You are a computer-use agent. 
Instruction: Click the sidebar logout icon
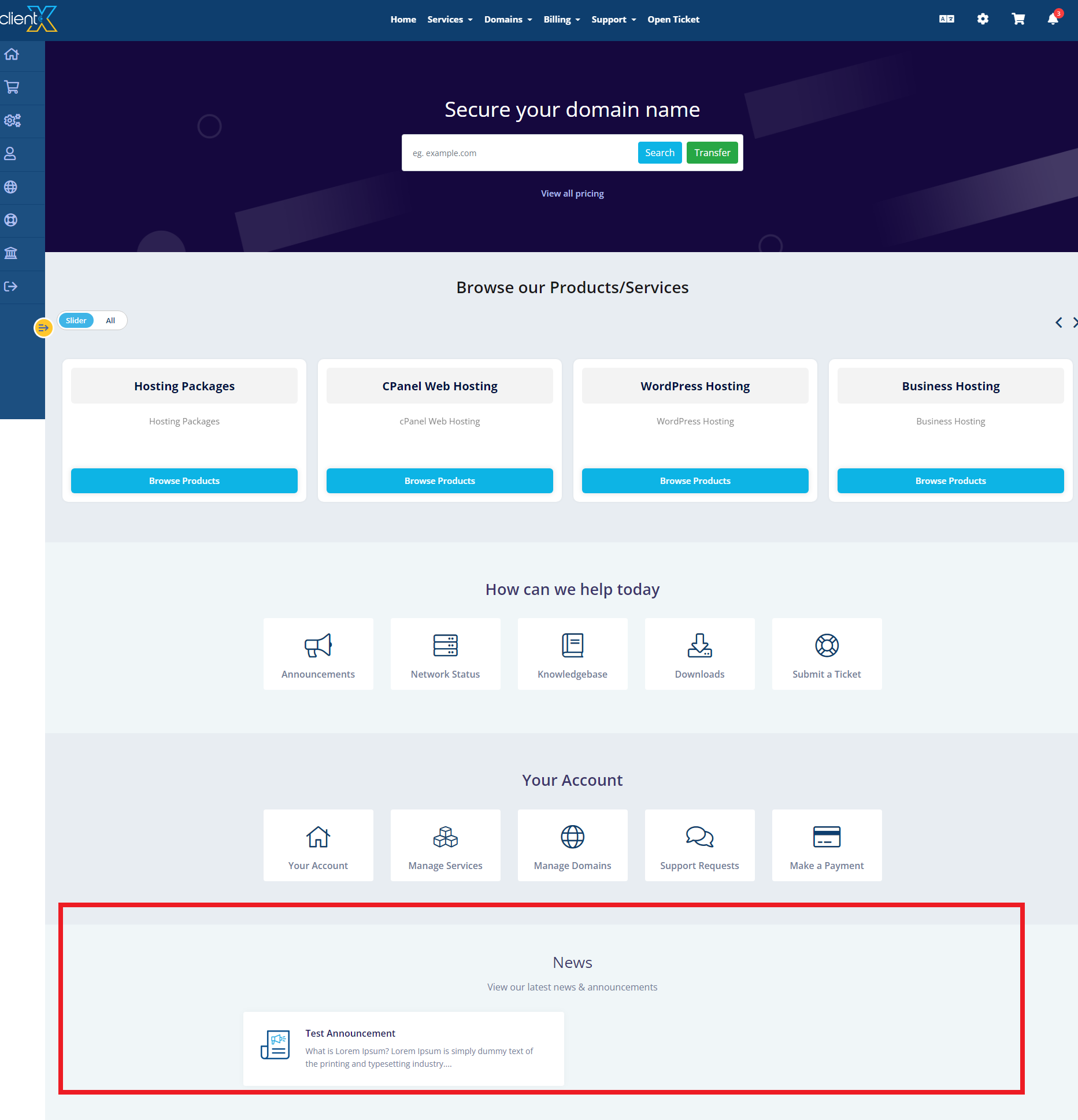pyautogui.click(x=11, y=286)
